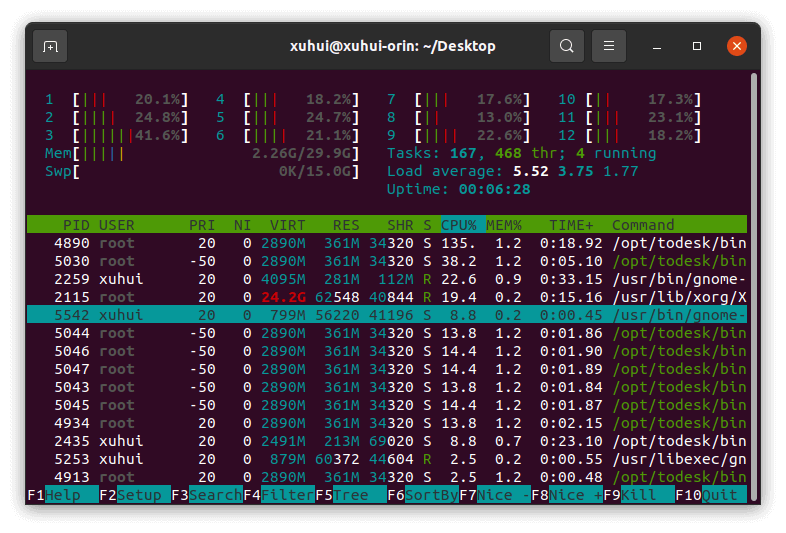
Task: Close the terminal with red X
Action: coord(736,46)
